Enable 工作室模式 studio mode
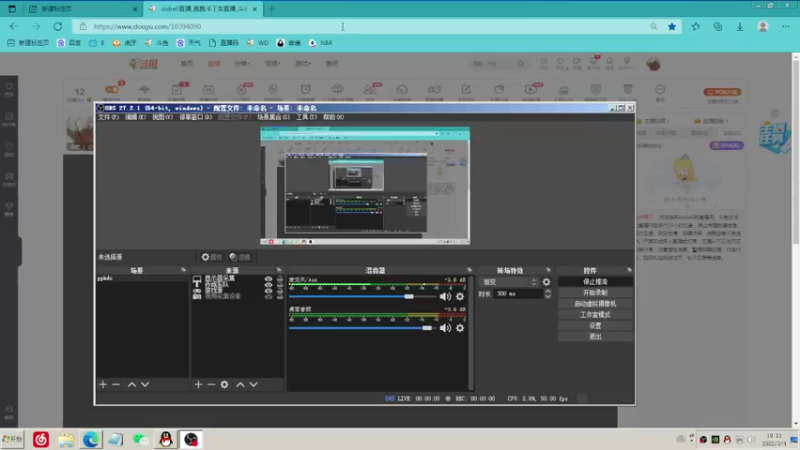This screenshot has height=450, width=800. click(x=595, y=315)
